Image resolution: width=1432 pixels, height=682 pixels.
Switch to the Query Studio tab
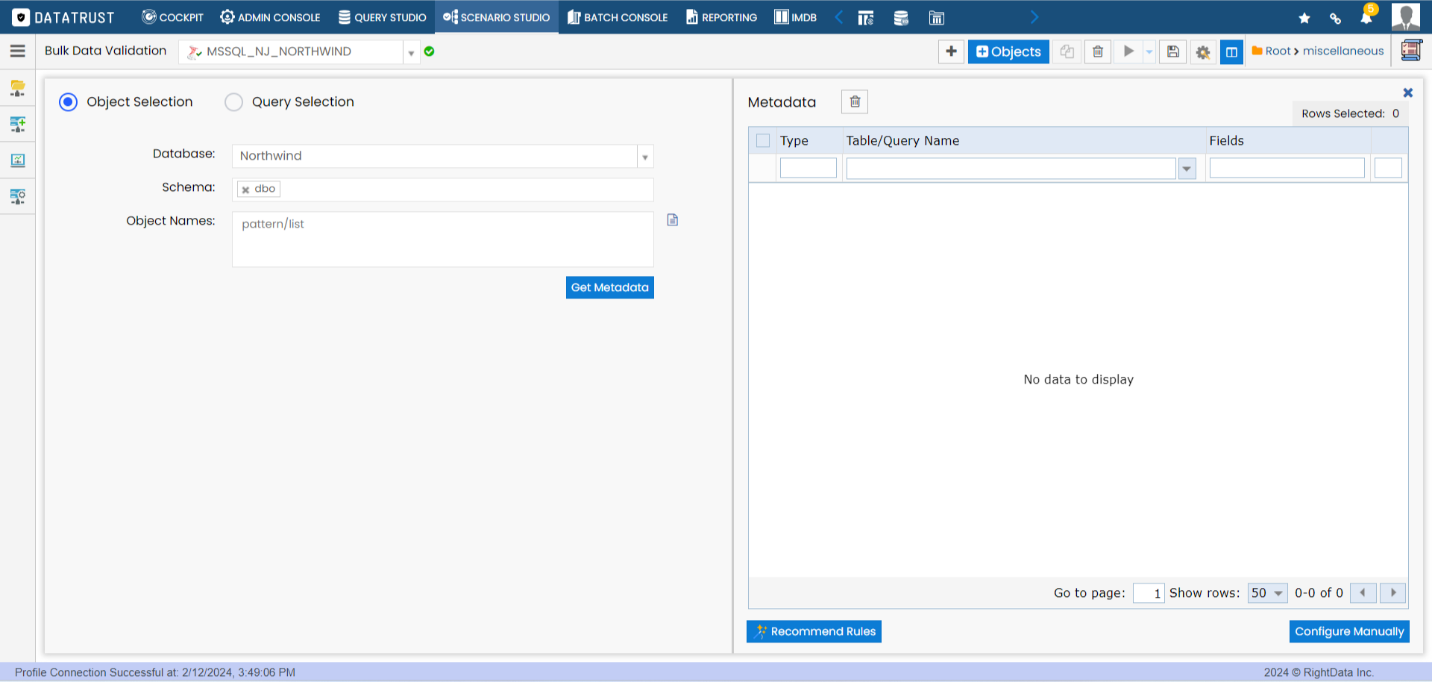point(382,17)
